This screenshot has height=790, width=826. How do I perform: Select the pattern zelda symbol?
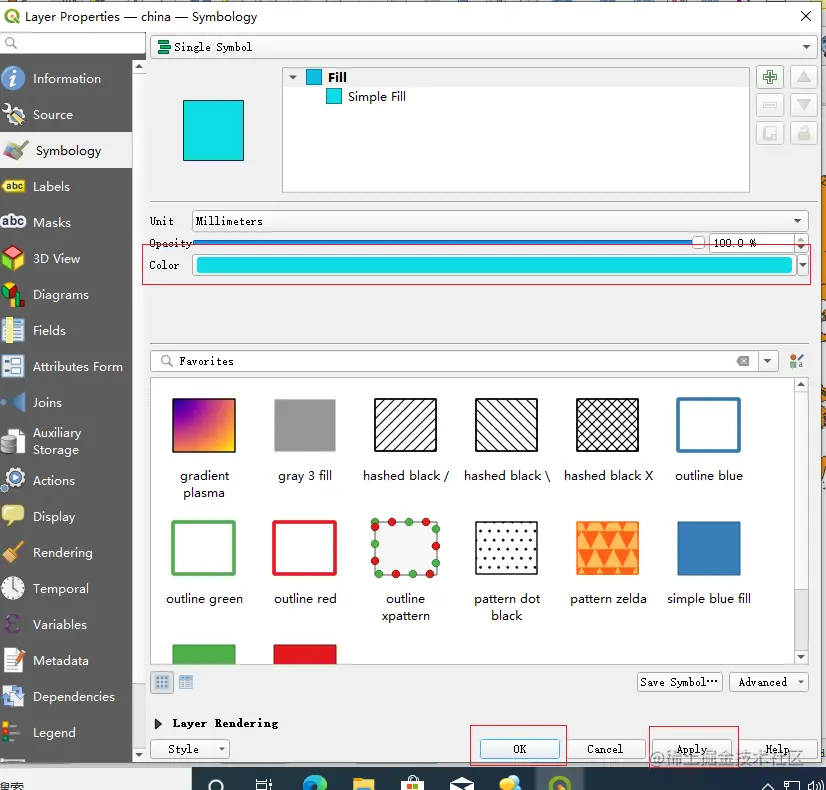click(607, 548)
